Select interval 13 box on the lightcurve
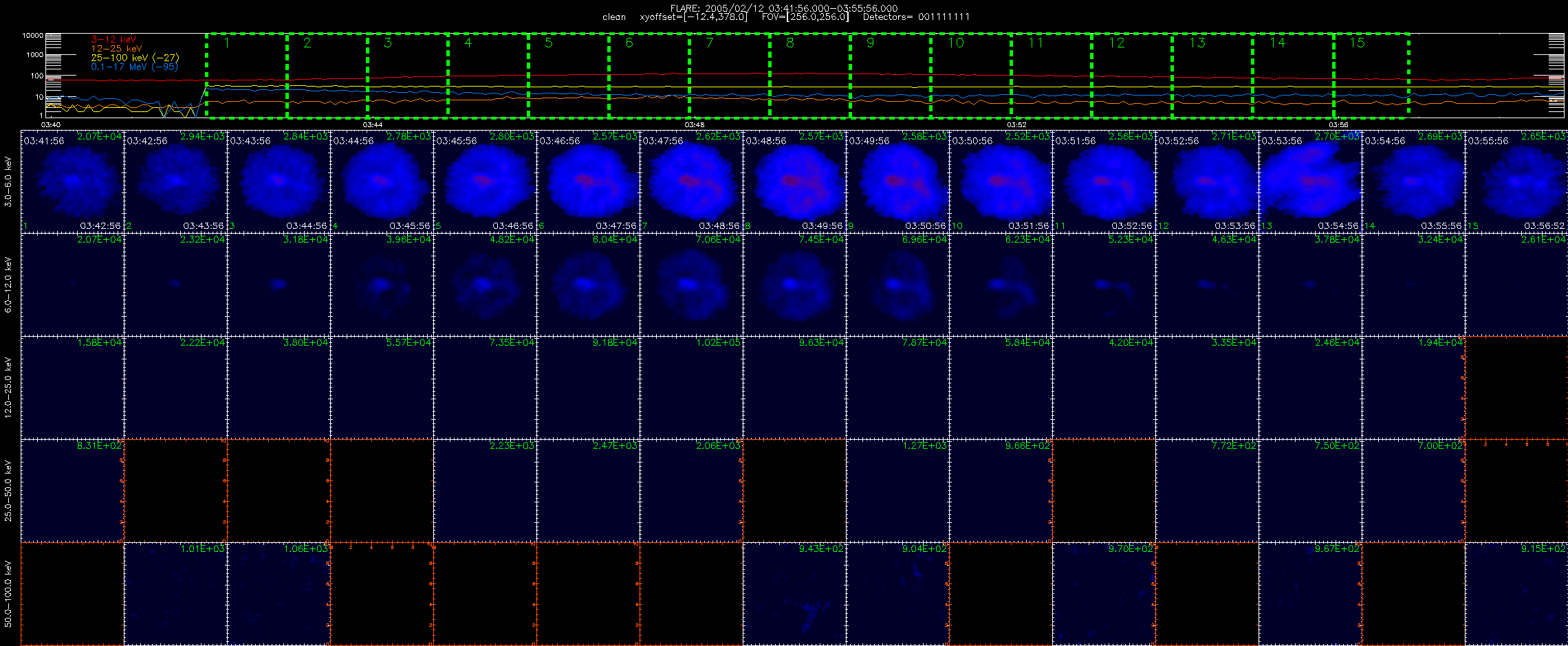 pos(1212,75)
